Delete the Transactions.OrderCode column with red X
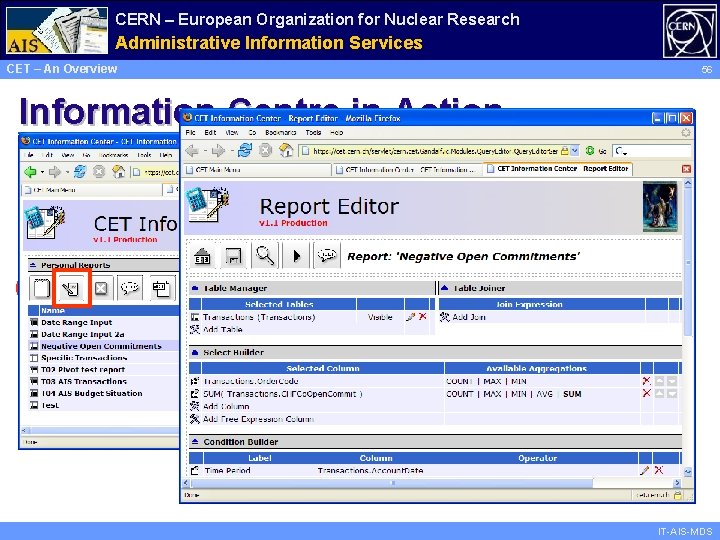 pos(647,381)
